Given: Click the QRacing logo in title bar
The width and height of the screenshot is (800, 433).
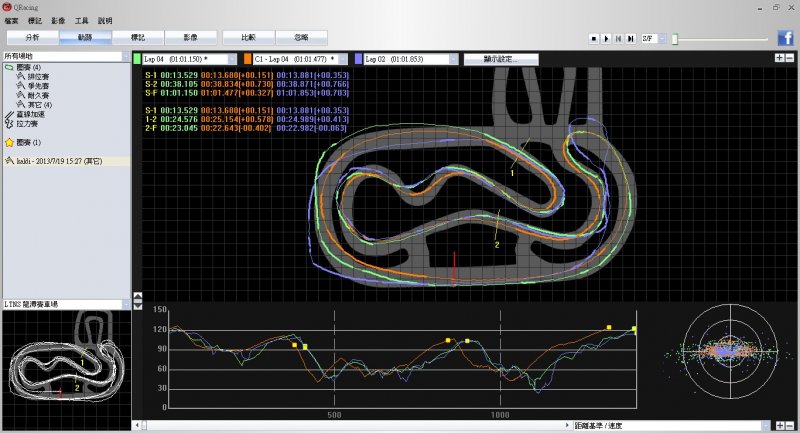Looking at the screenshot, I should tap(7, 7).
